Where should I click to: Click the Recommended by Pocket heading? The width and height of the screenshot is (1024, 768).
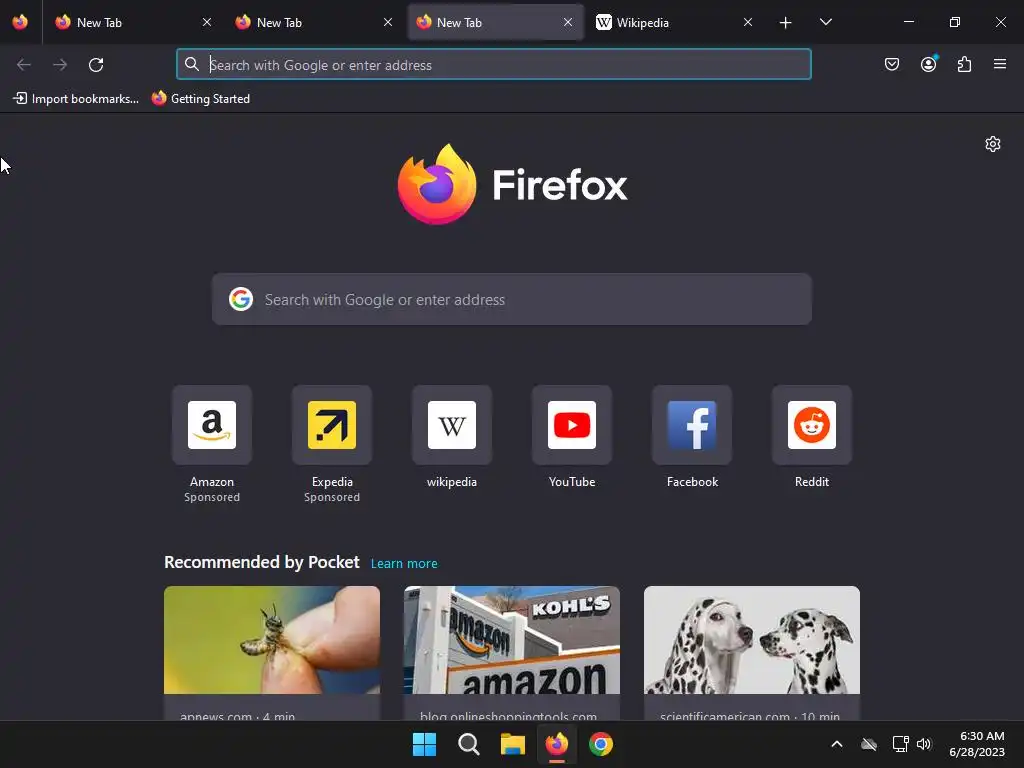coord(262,562)
